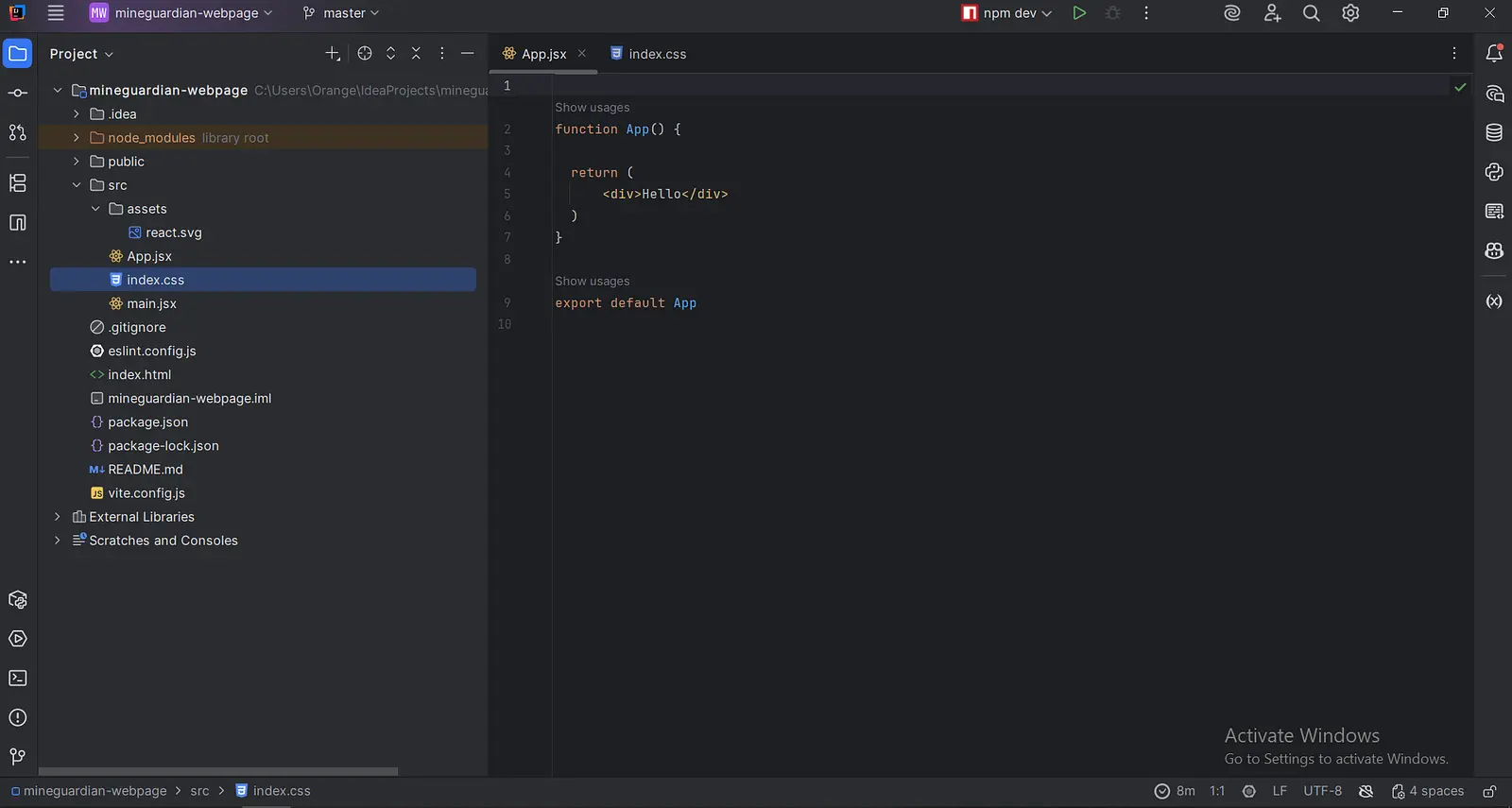Viewport: 1512px width, 808px height.
Task: Open Search Everywhere magnifier icon
Action: 1312,13
